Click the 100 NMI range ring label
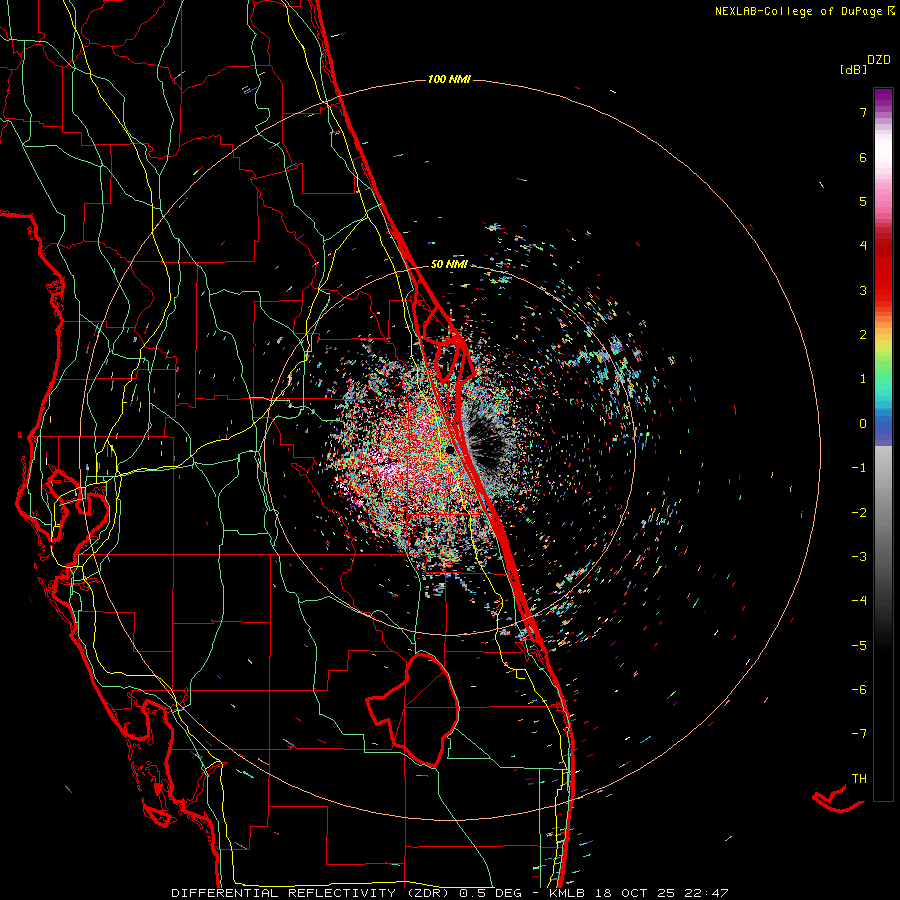900x900 pixels. 449,79
